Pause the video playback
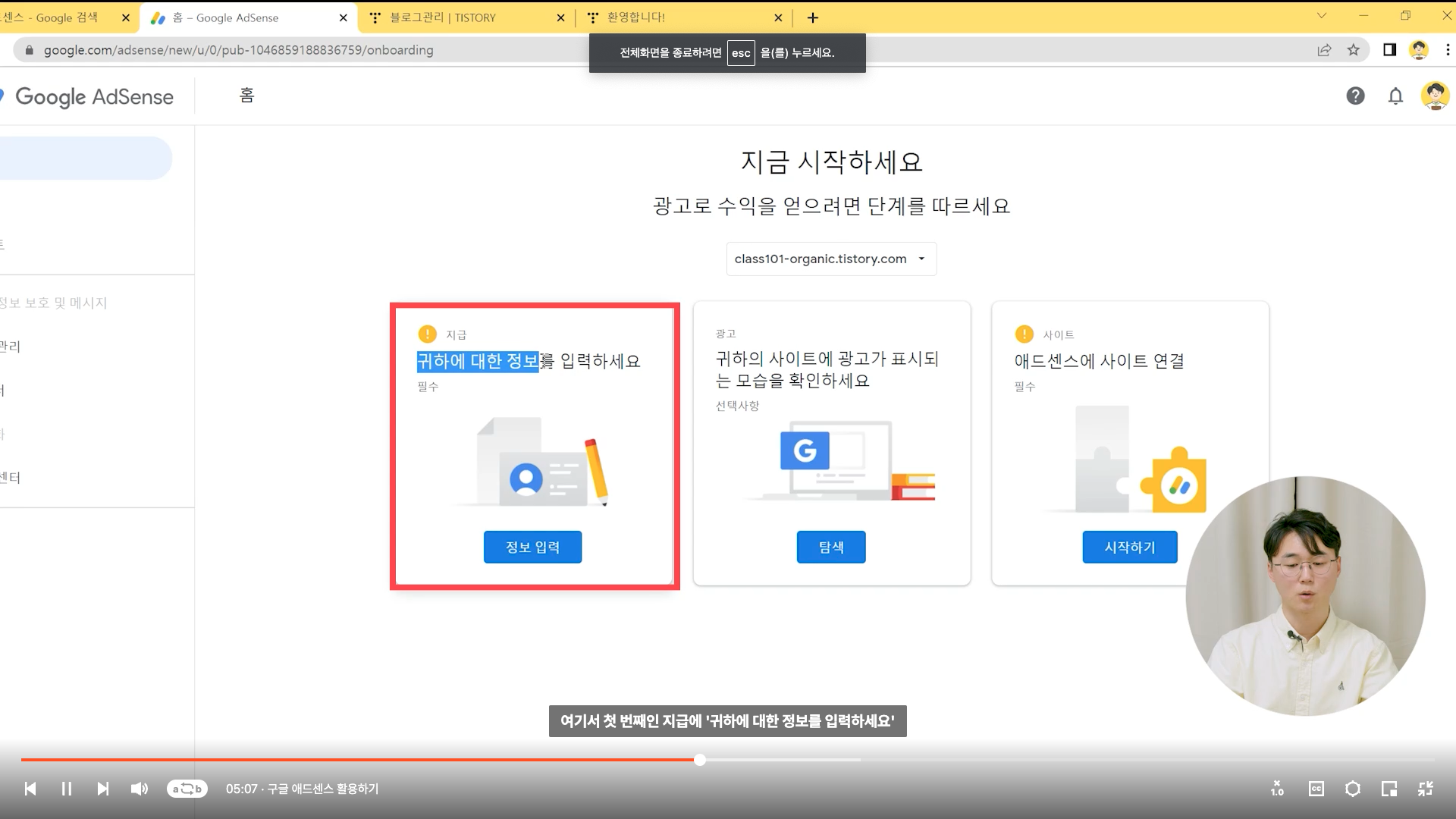Viewport: 1456px width, 819px height. click(x=67, y=789)
